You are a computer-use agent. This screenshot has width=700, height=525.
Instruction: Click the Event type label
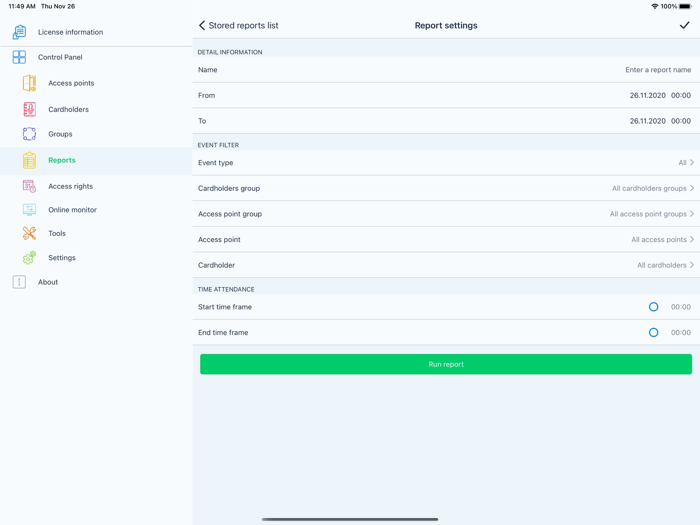(216, 163)
